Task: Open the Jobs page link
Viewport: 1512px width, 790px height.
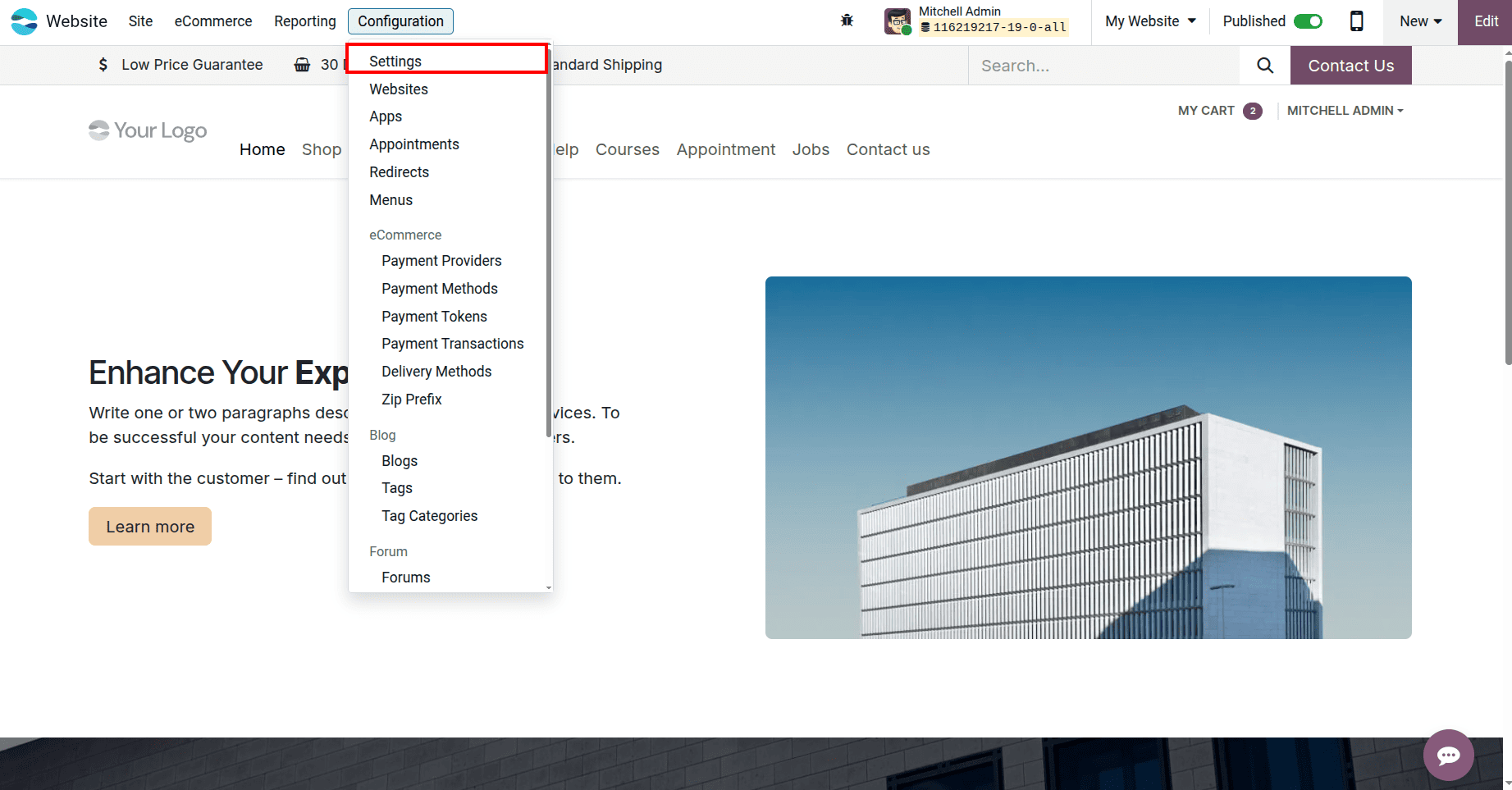Action: coord(811,149)
